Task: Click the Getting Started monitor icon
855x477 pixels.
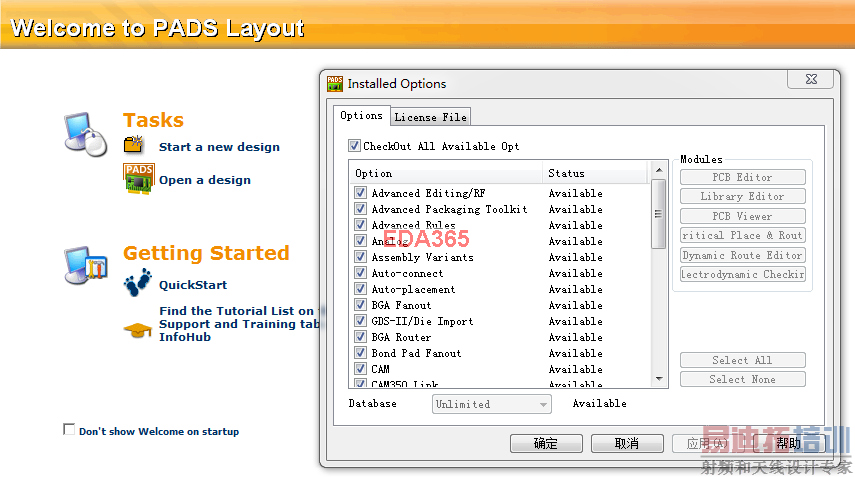Action: coord(86,265)
